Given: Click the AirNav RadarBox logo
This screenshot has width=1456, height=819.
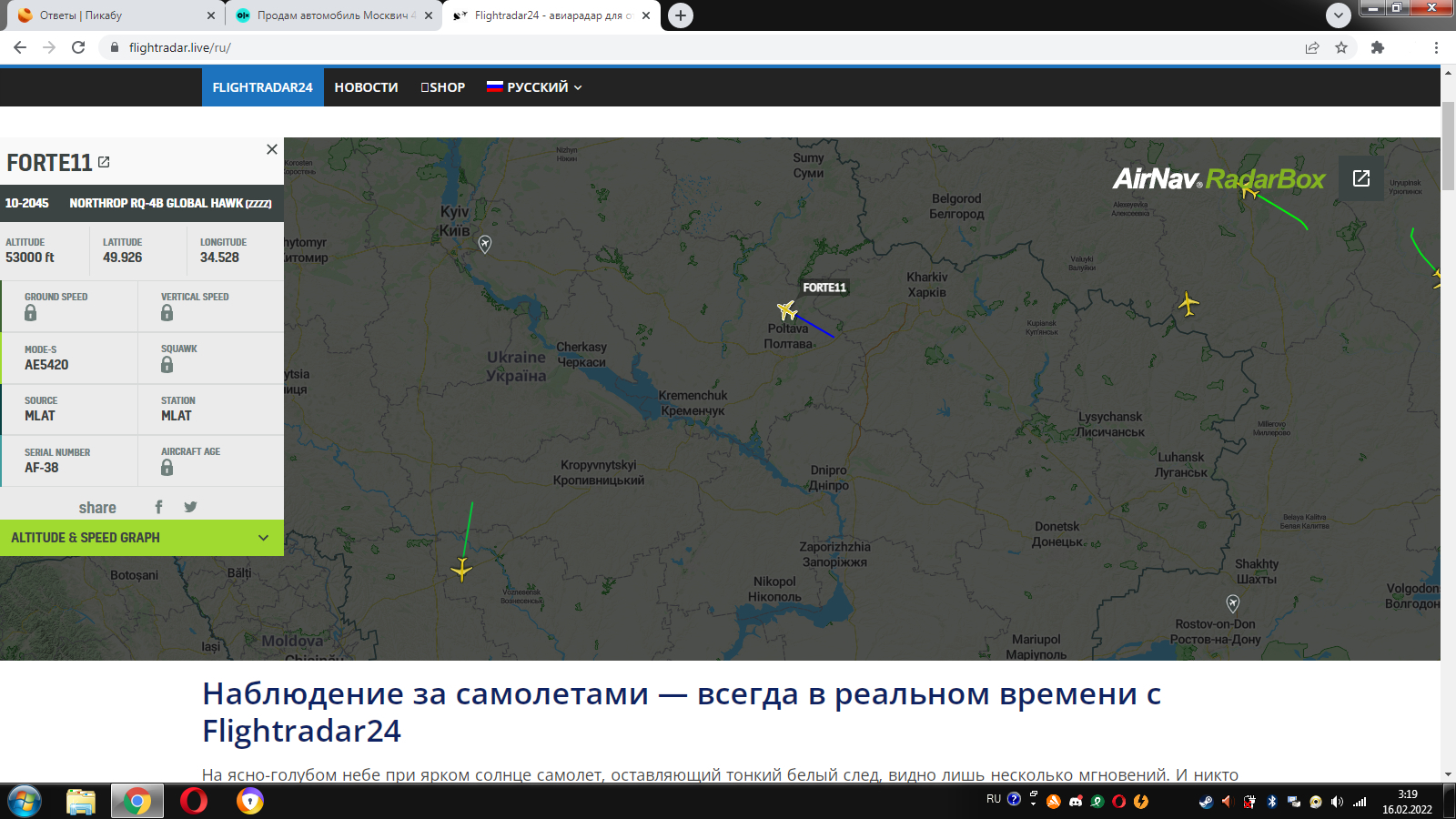Looking at the screenshot, I should (x=1218, y=178).
